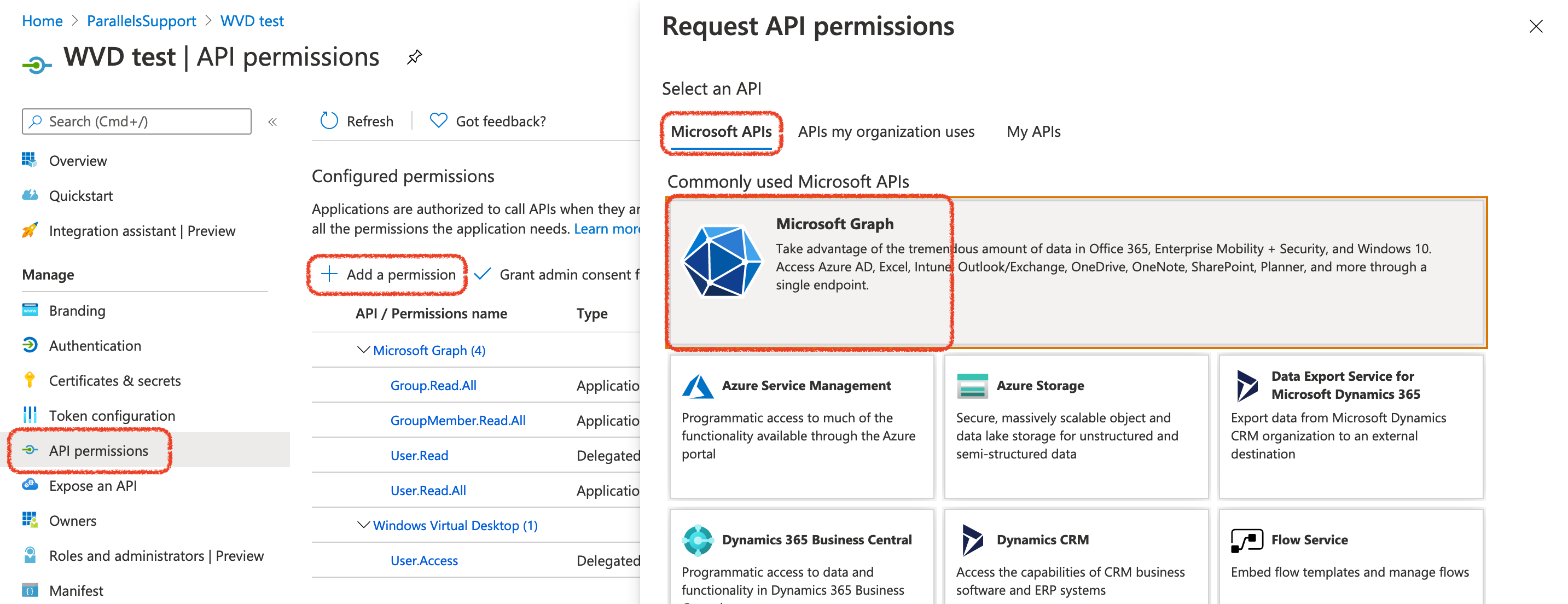Collapse the Microsoft Graph (4) permissions group
Screen dimensions: 1568x604
point(363,350)
